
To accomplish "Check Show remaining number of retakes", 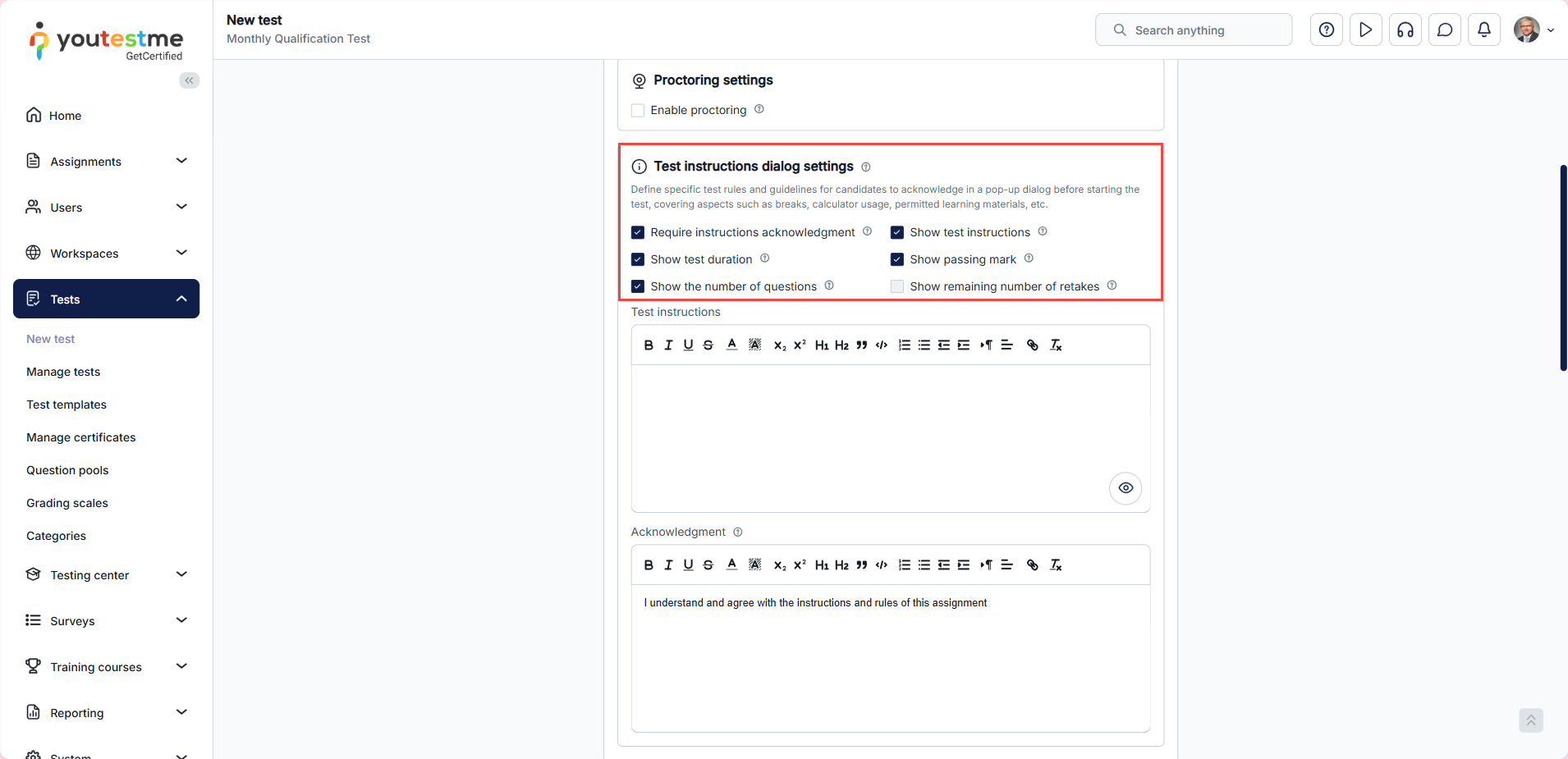I will coord(897,286).
